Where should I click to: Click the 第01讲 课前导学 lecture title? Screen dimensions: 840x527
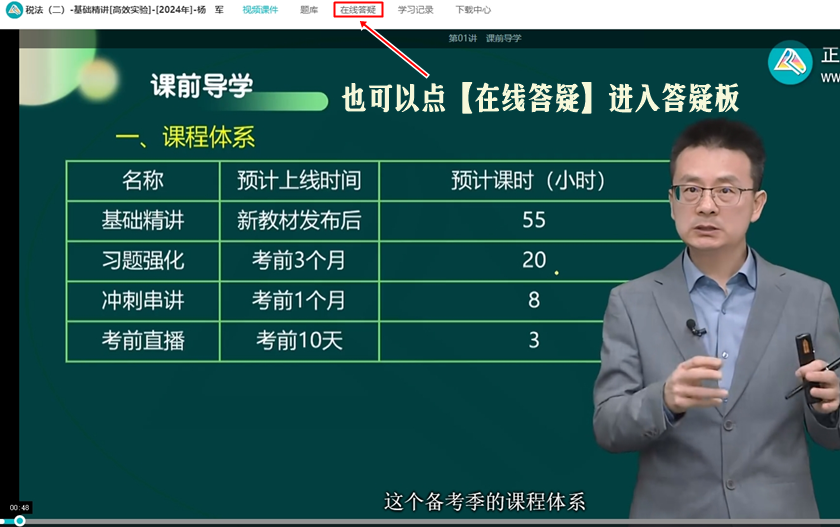tap(485, 38)
